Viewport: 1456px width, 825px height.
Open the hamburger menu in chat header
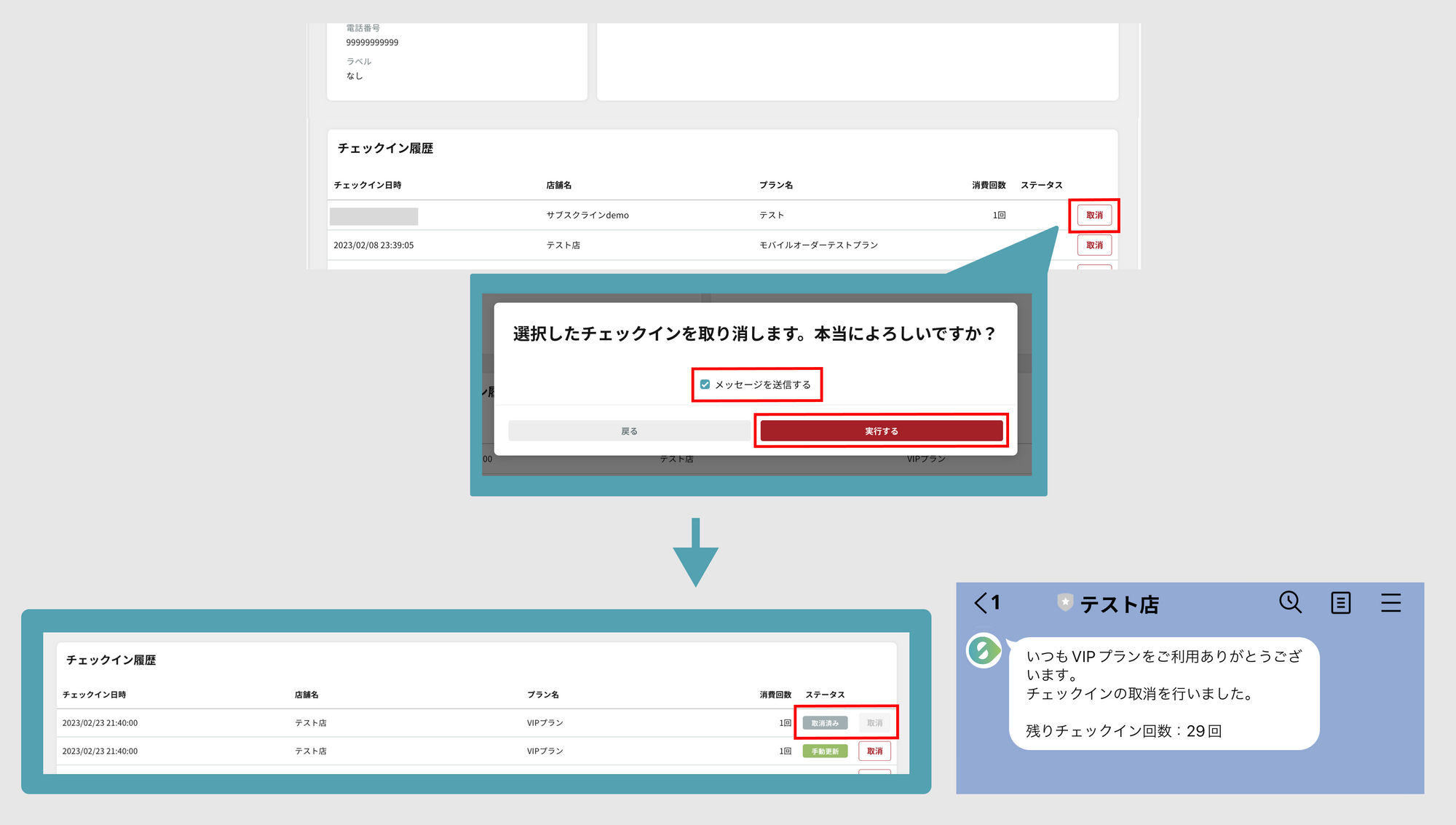(x=1390, y=603)
